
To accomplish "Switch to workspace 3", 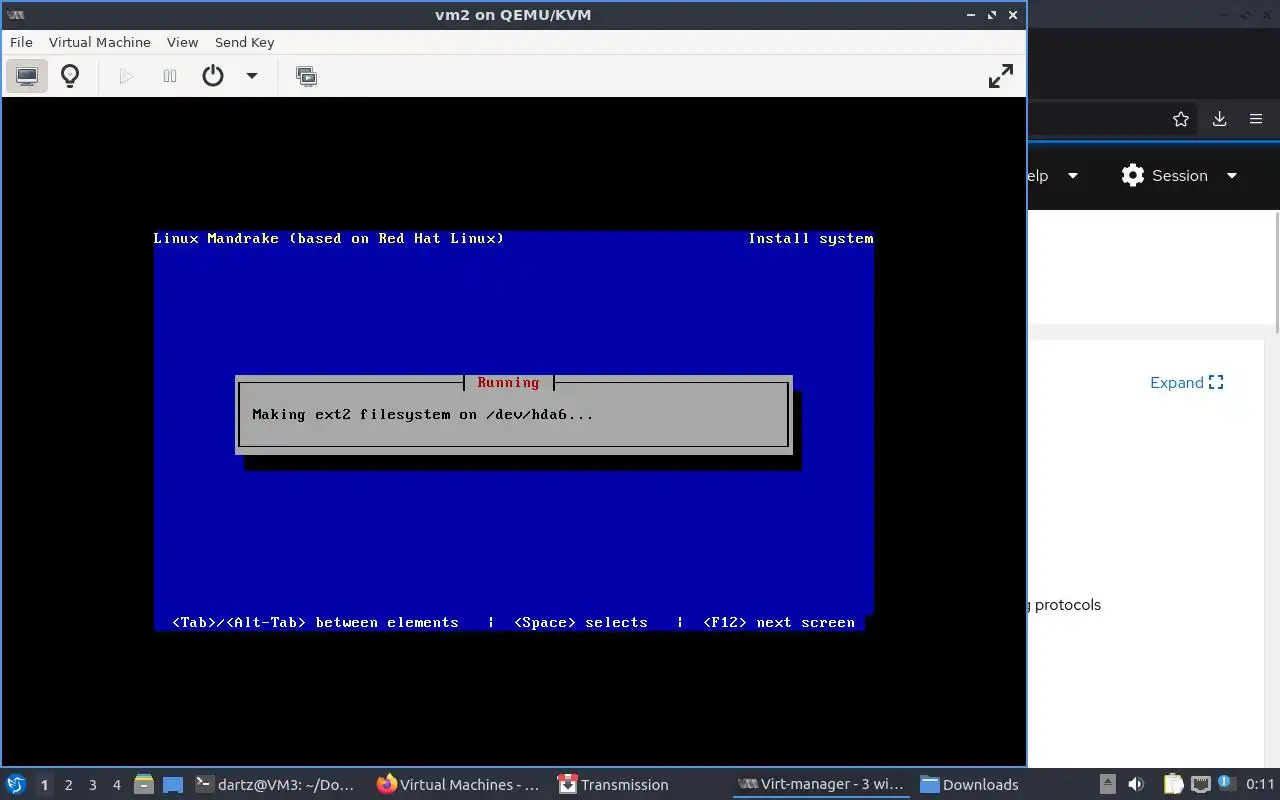I will (92, 785).
